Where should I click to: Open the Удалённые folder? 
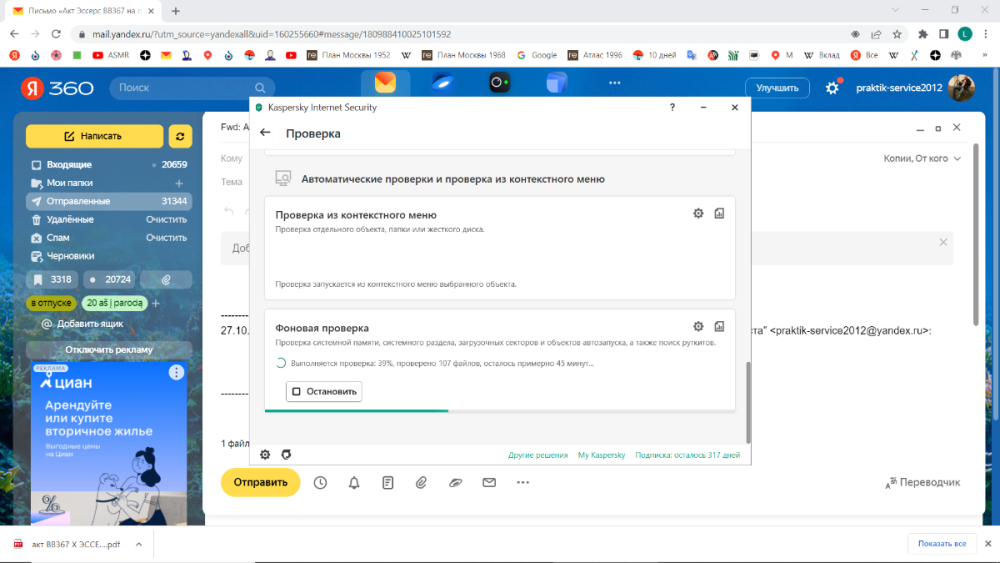pos(70,219)
